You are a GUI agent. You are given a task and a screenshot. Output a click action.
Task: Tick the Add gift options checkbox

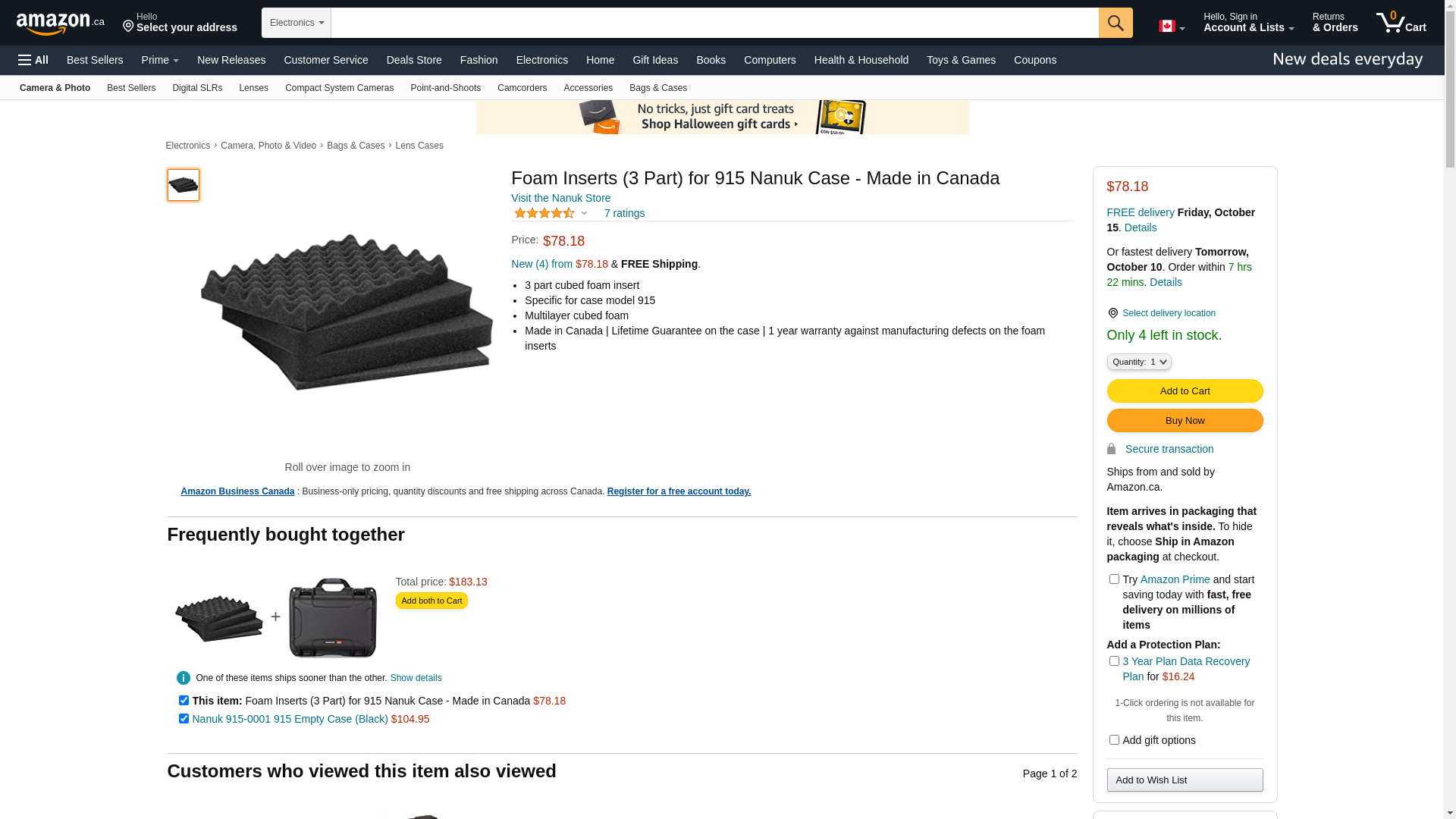[x=1114, y=740]
